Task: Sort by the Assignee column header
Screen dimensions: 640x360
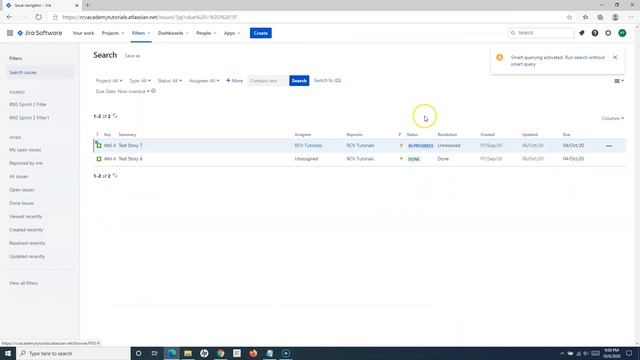Action: point(303,134)
